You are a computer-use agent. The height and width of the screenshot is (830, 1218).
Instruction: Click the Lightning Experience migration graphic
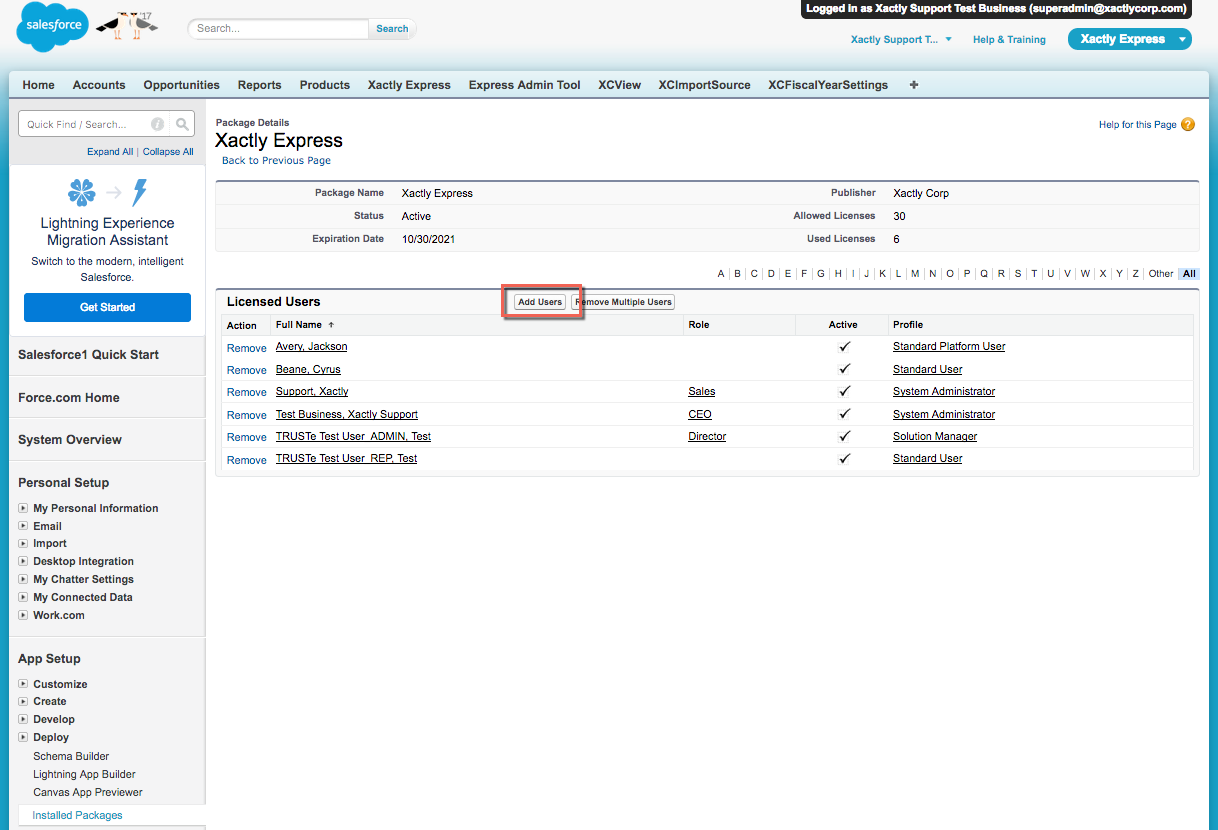(x=107, y=192)
